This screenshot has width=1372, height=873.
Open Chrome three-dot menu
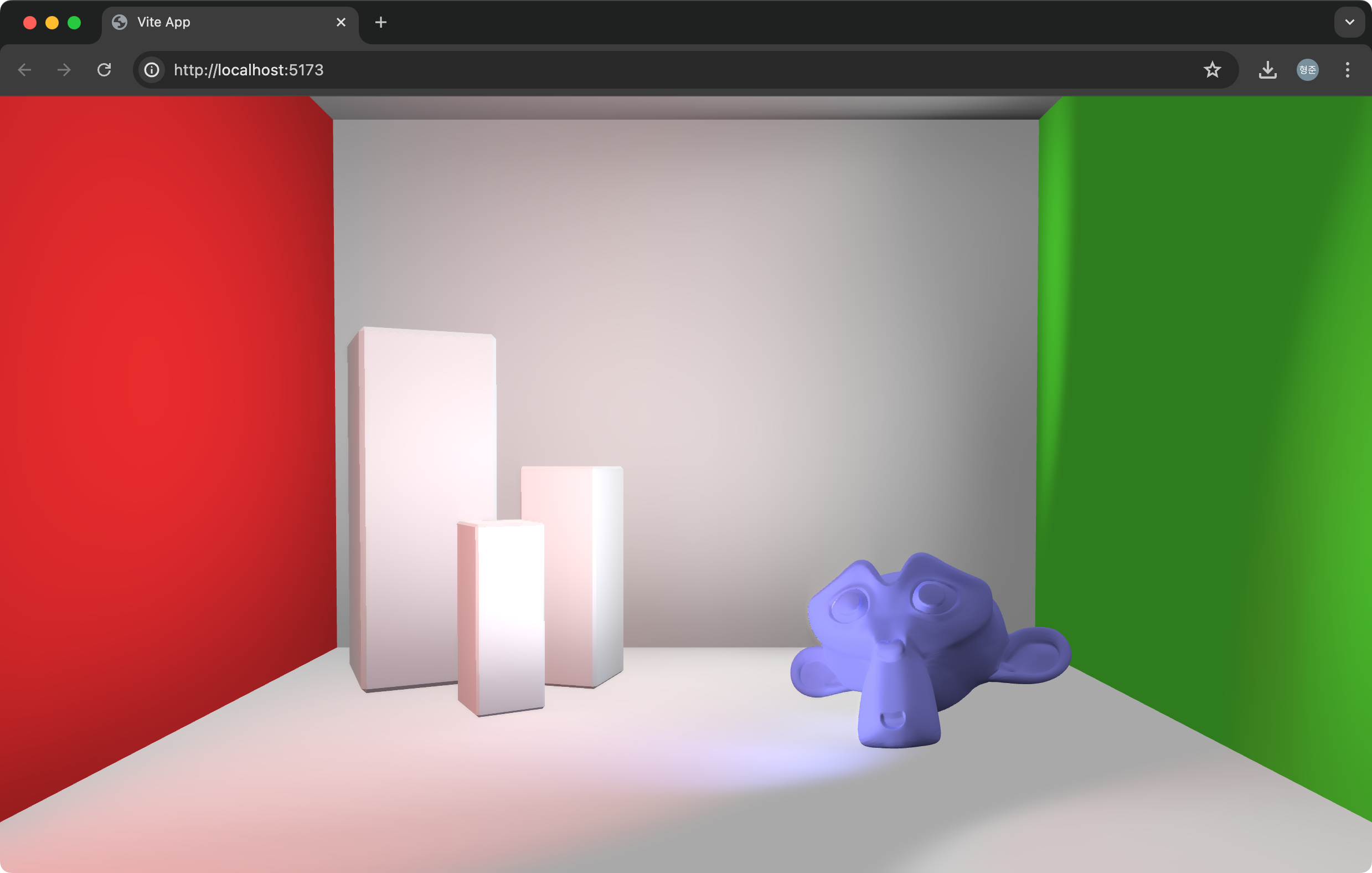(x=1348, y=70)
